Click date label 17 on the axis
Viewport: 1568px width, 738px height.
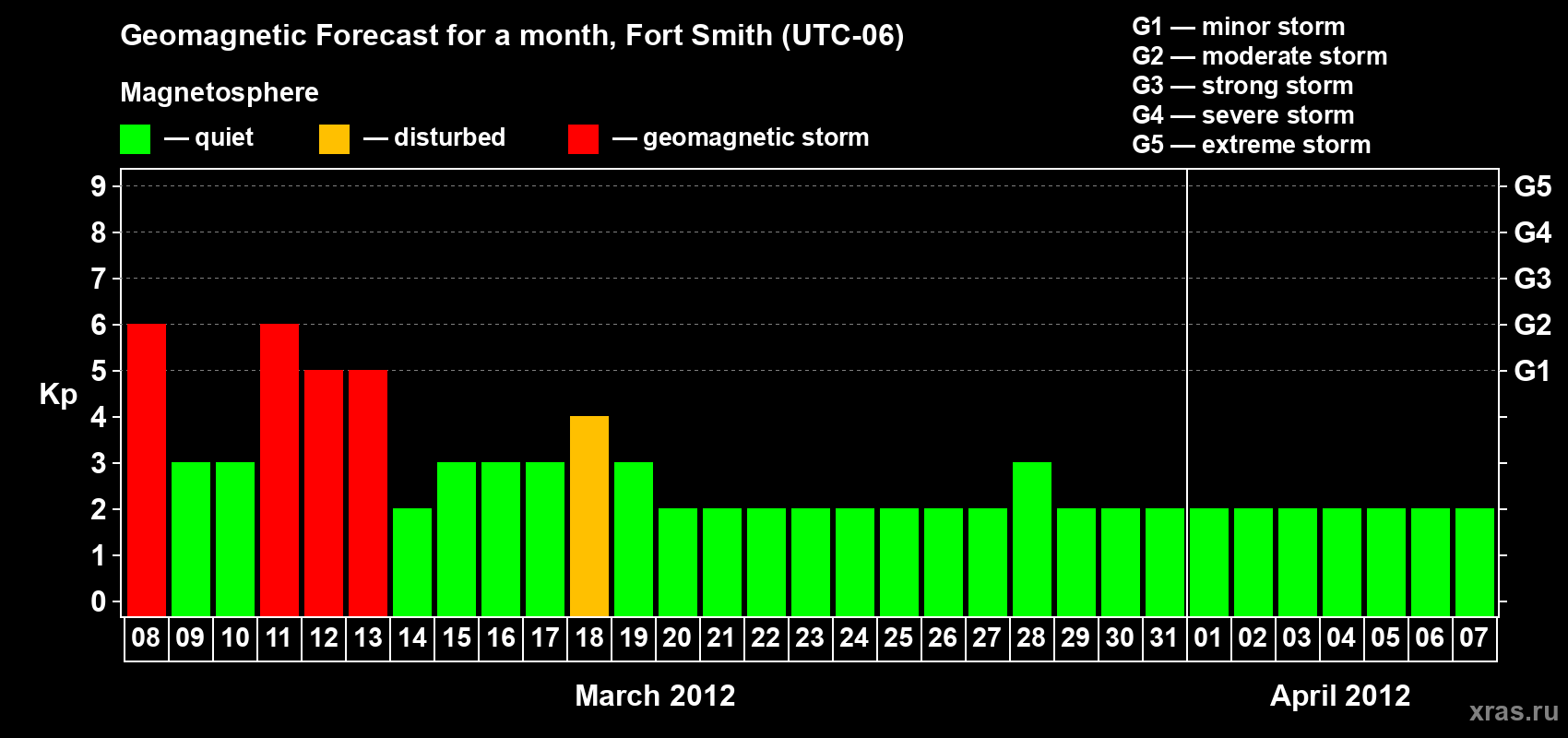(545, 638)
